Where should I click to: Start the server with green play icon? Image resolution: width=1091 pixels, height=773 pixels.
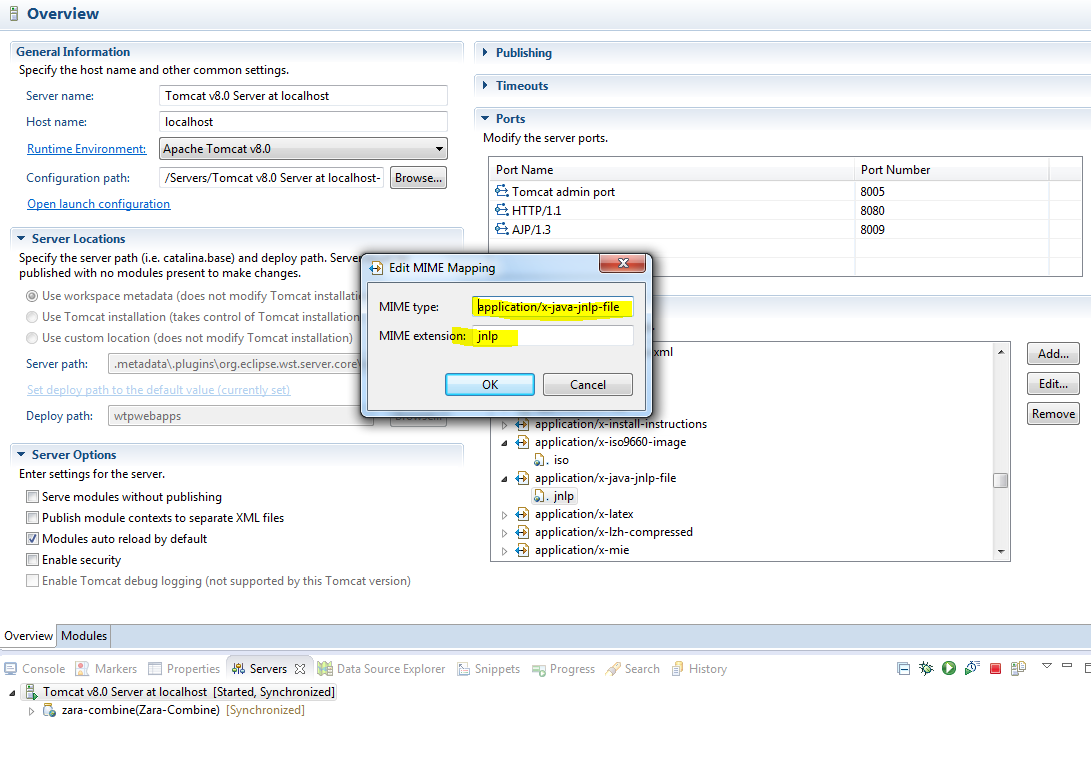pos(949,669)
